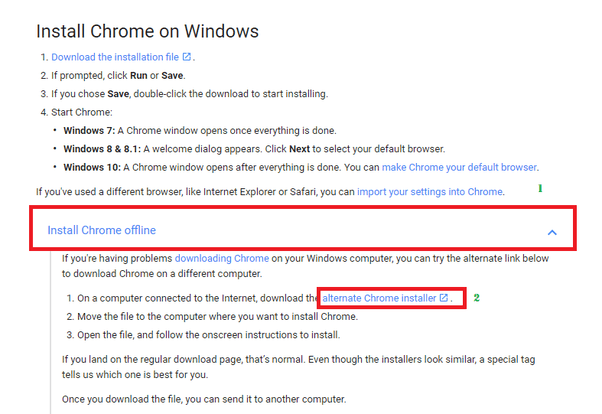This screenshot has width=602, height=414.
Task: Click the green number 1 annotation
Action: pos(541,188)
